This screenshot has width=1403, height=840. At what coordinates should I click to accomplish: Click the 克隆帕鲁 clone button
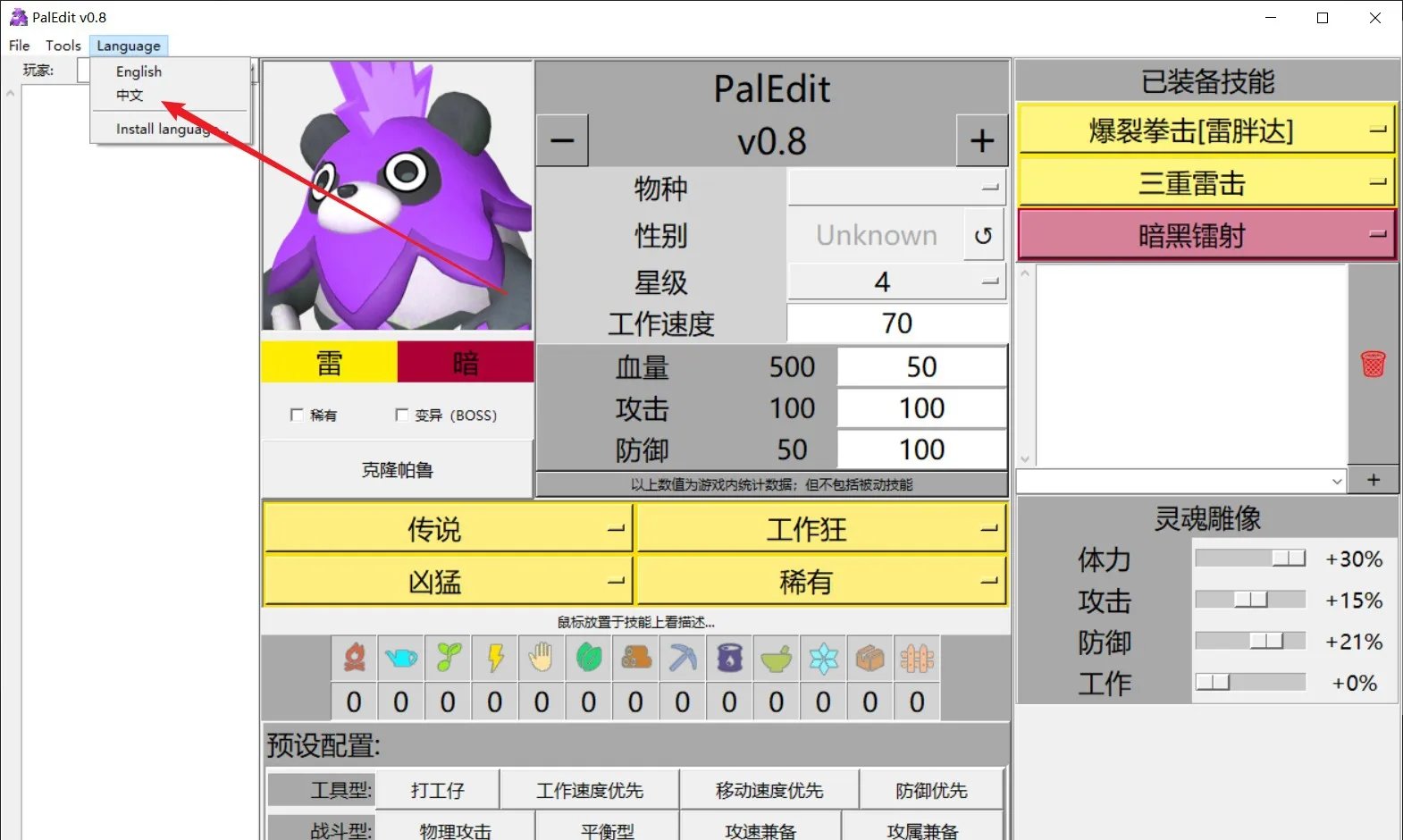coord(397,470)
